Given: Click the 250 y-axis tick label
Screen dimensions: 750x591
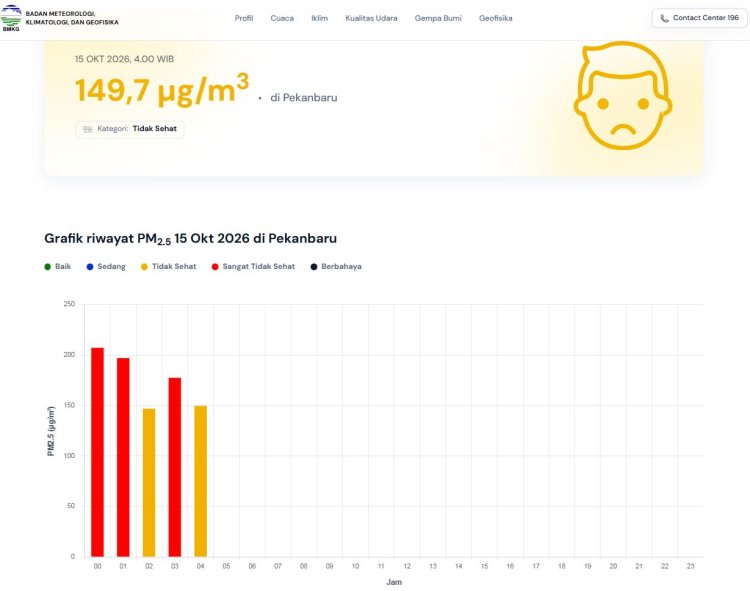Looking at the screenshot, I should [x=69, y=304].
